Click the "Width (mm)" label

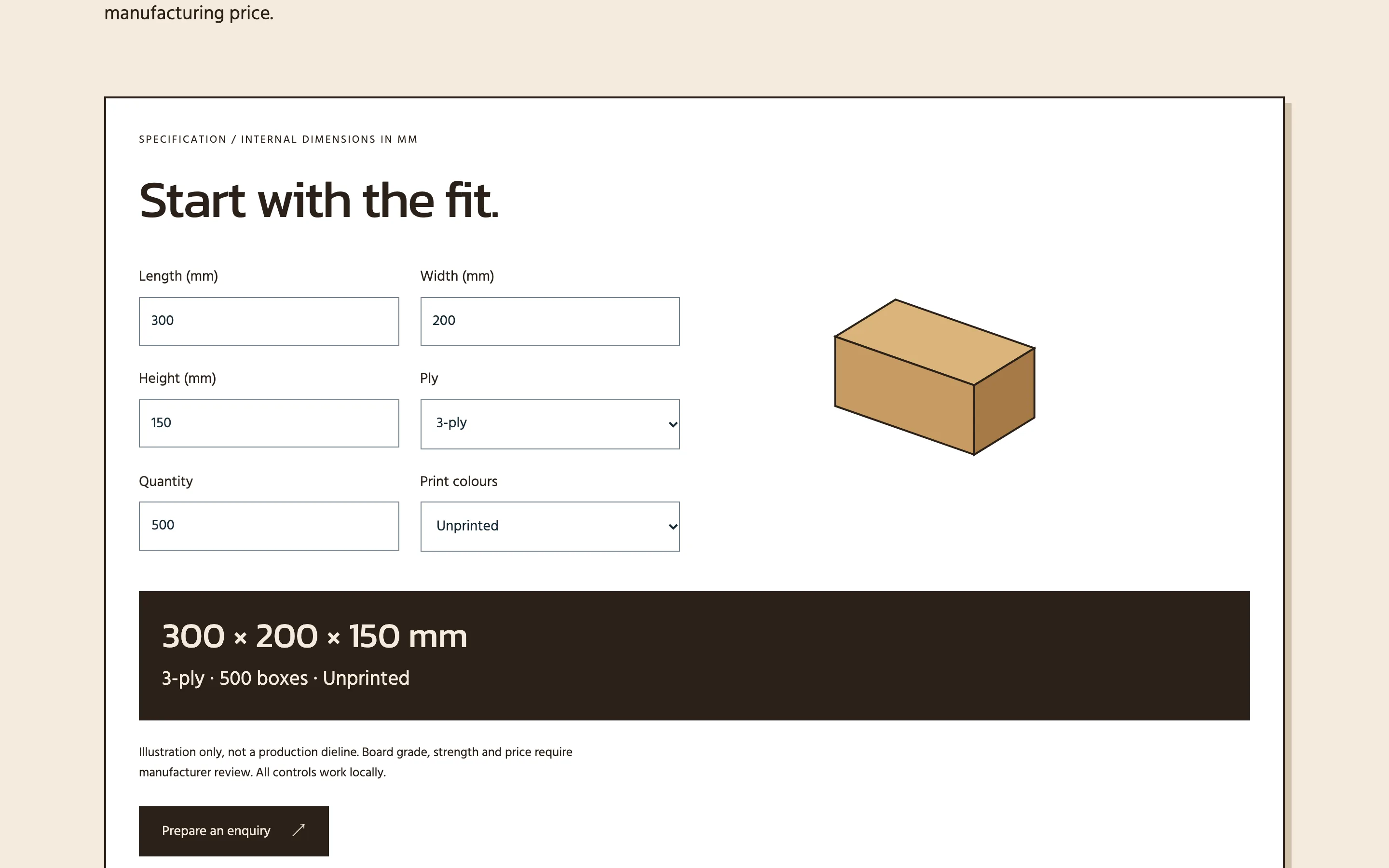(457, 276)
